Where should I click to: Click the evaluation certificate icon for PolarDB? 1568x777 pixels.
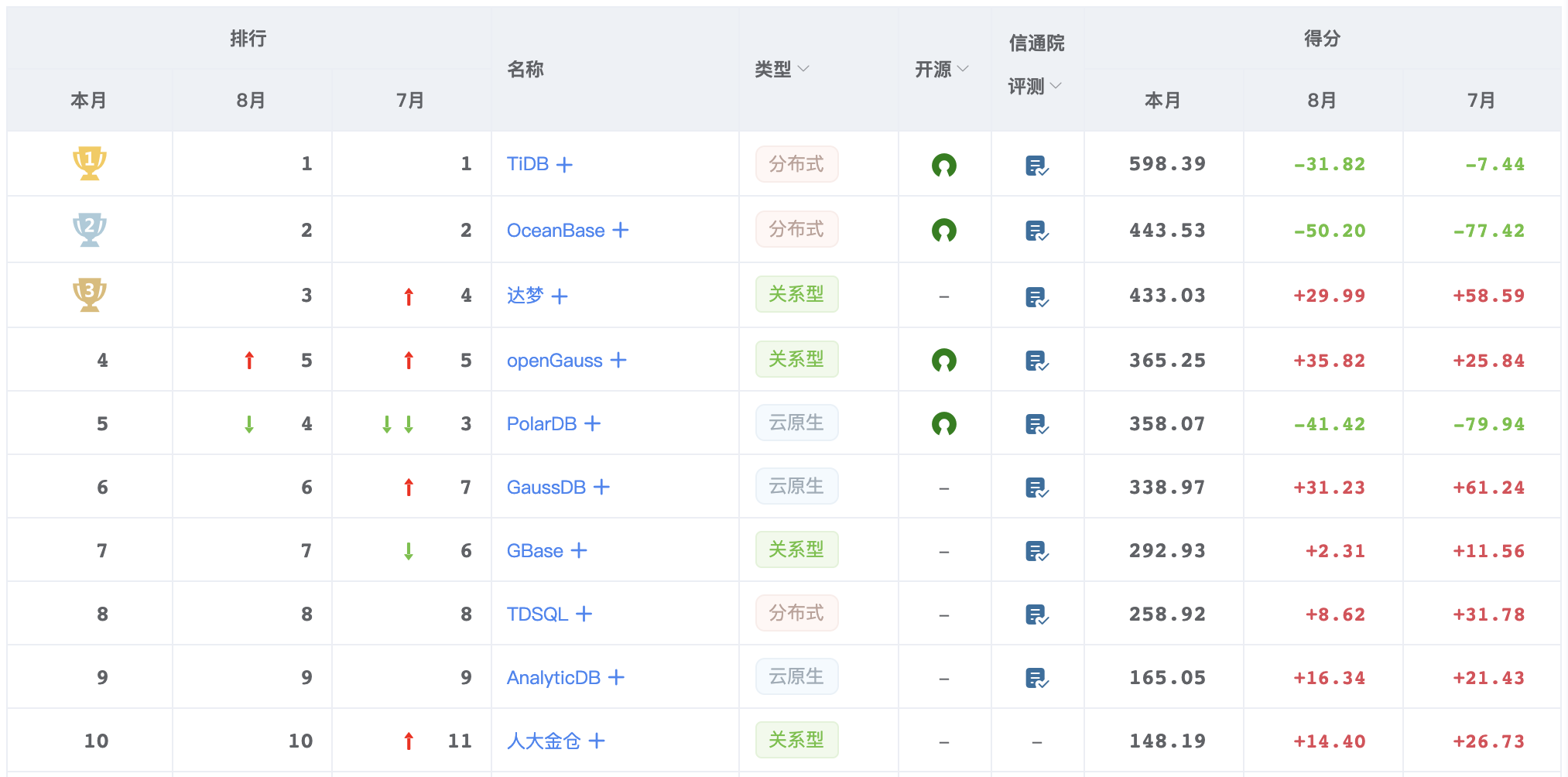(1037, 424)
